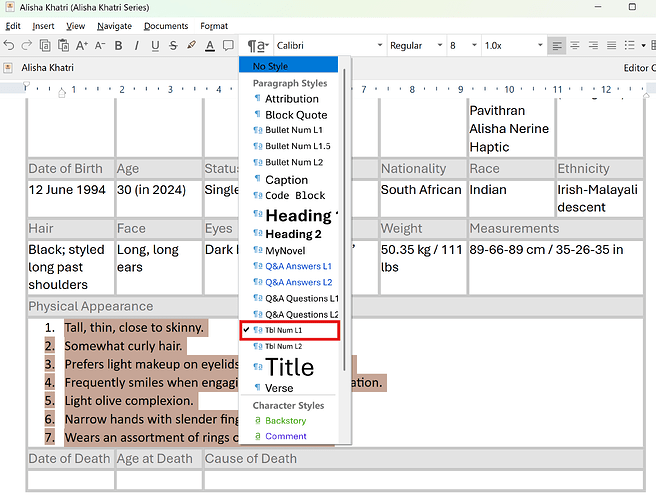Screen dimensions: 656x500
Task: Center align the text
Action: 575,45
